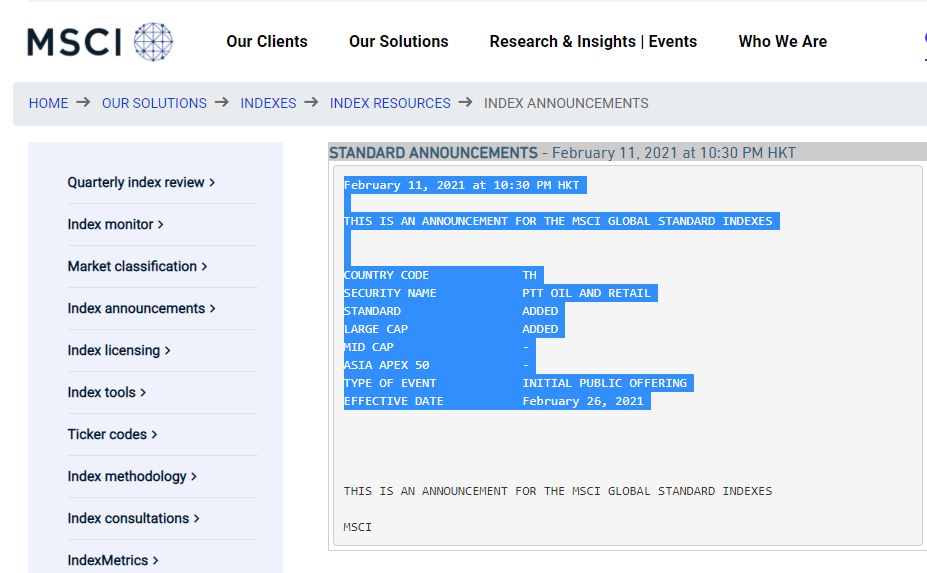Open the Our Clients menu
Screen dimensions: 927x573
pos(267,41)
